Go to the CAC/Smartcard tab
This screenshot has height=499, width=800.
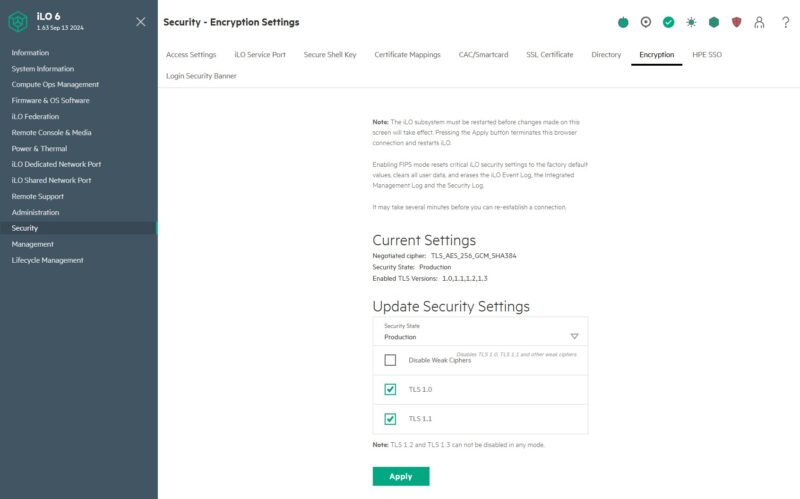[483, 55]
